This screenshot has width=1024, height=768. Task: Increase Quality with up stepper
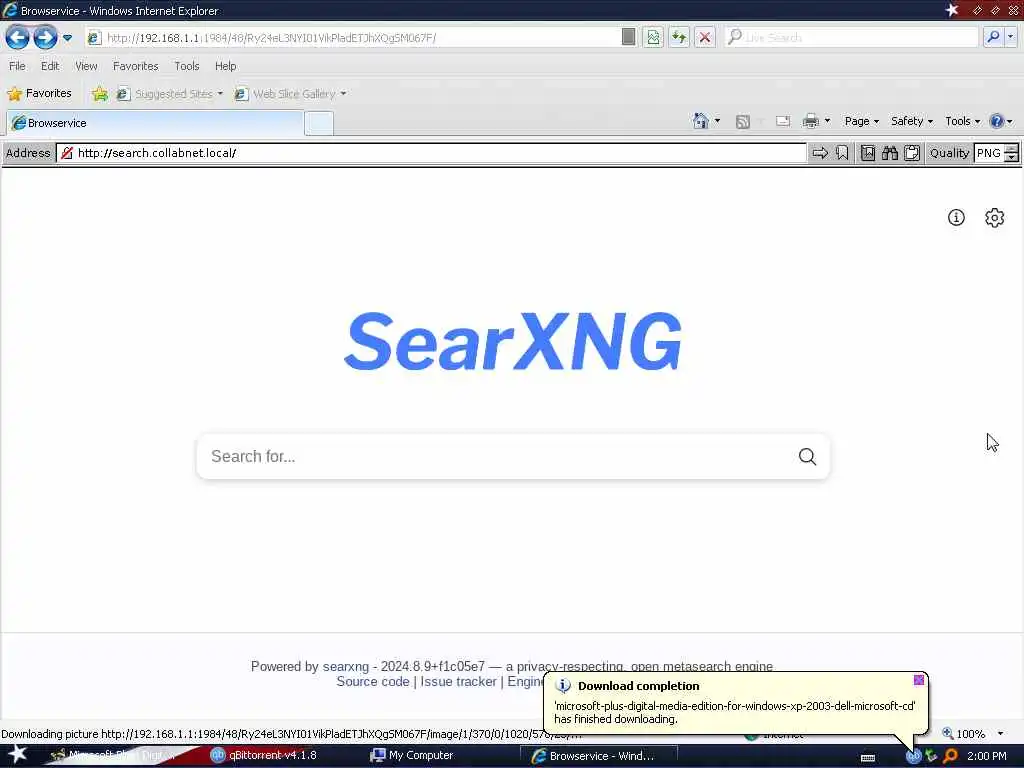[1011, 148]
